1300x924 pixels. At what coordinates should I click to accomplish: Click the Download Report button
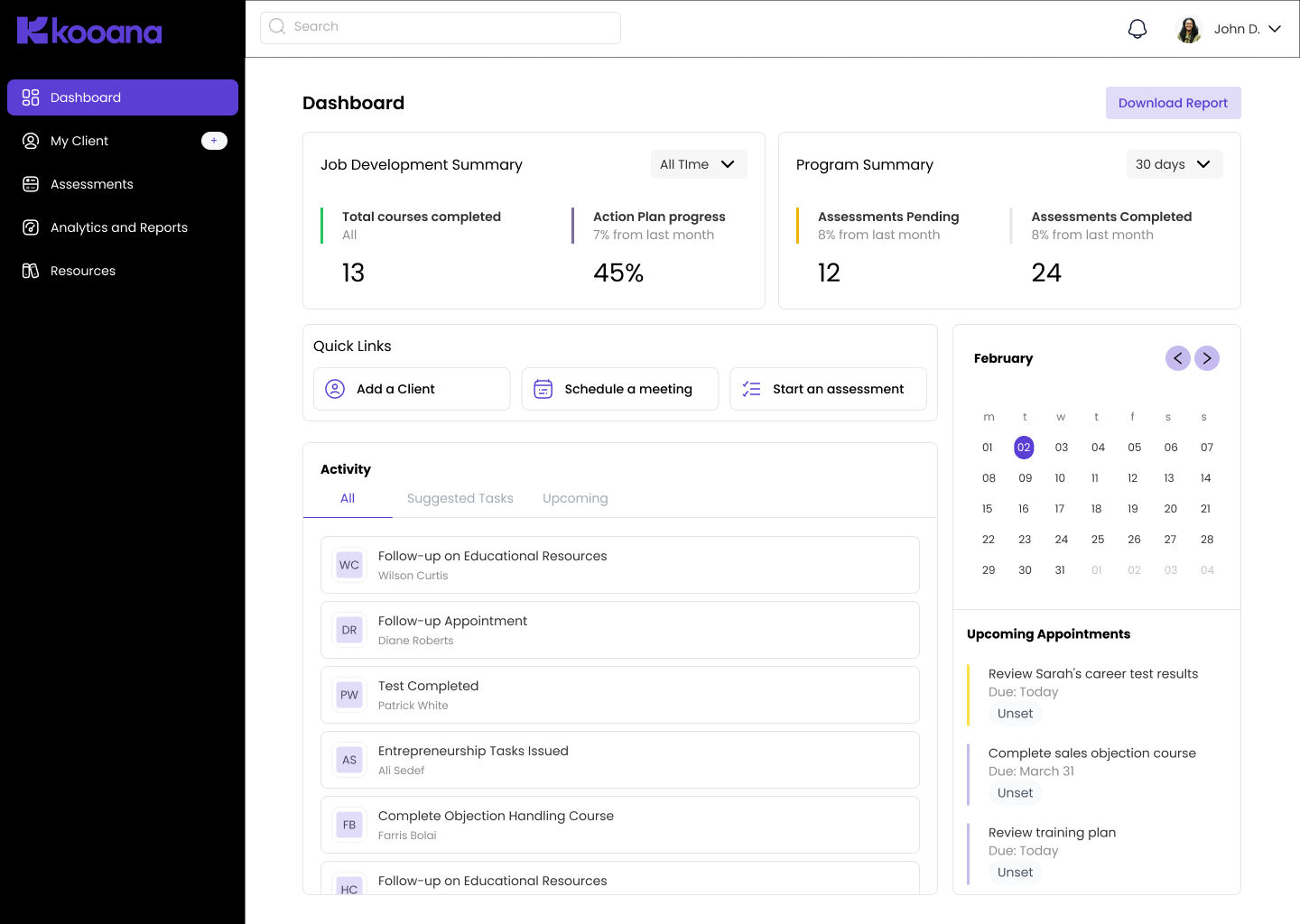[1173, 103]
